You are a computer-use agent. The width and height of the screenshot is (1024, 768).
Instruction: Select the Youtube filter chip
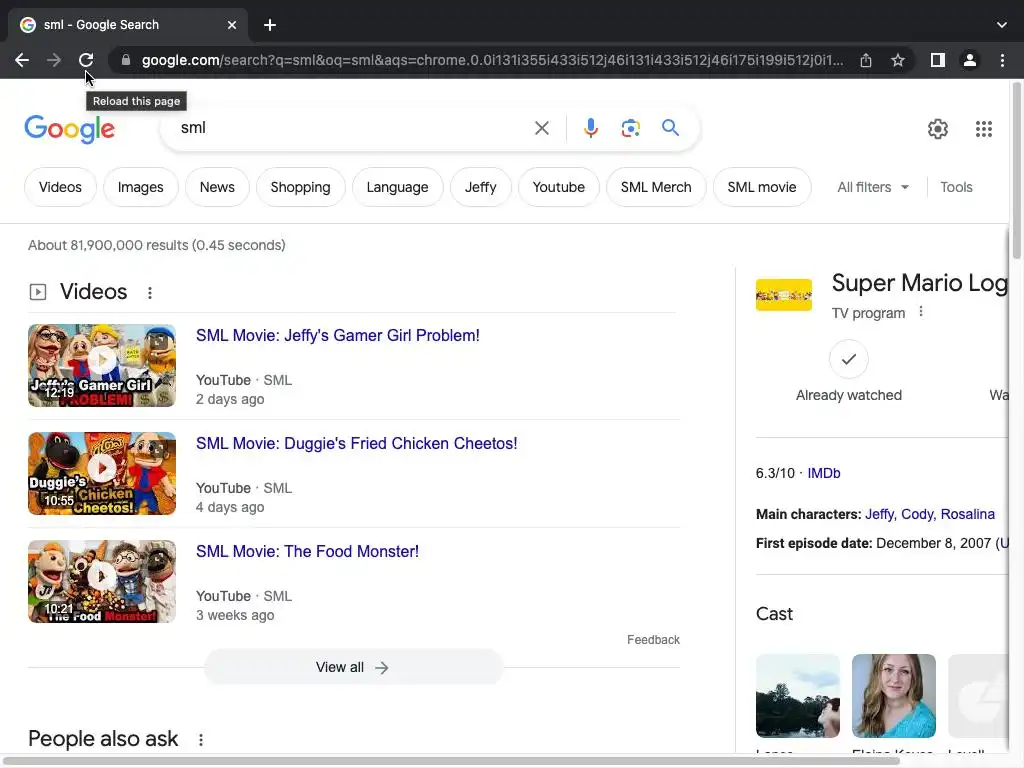tap(558, 187)
